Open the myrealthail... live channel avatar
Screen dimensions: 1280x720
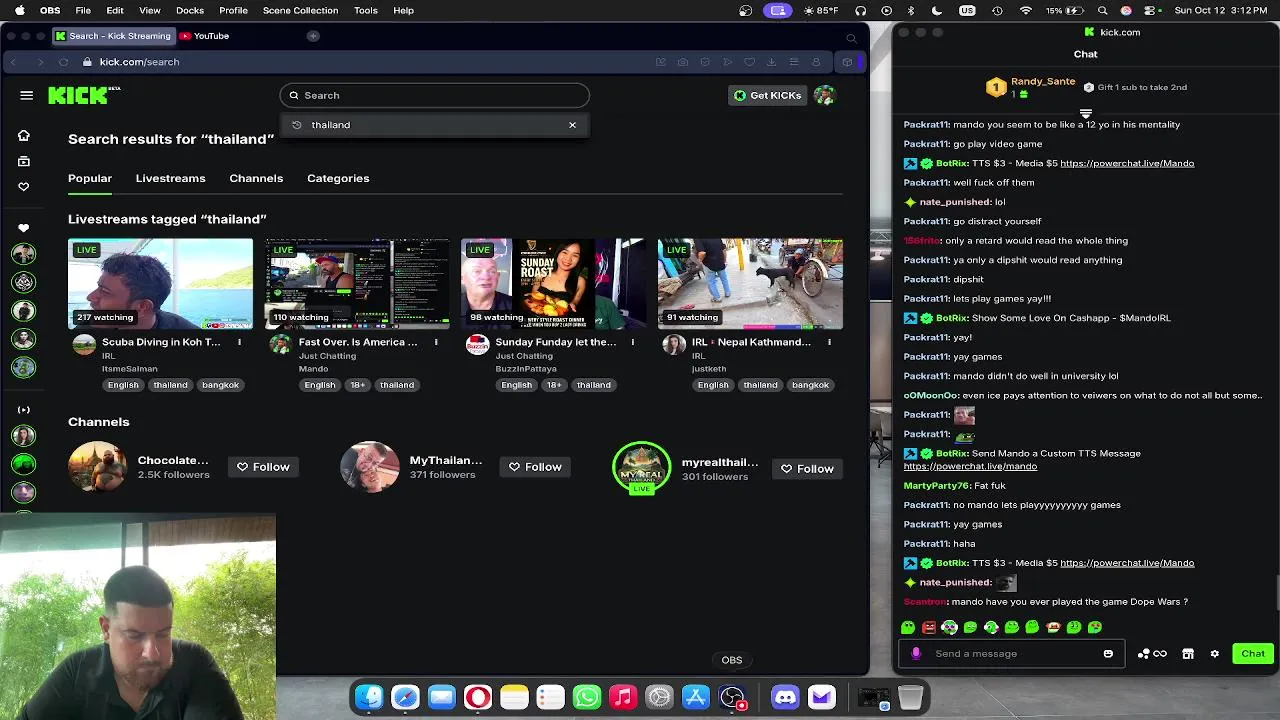(642, 467)
